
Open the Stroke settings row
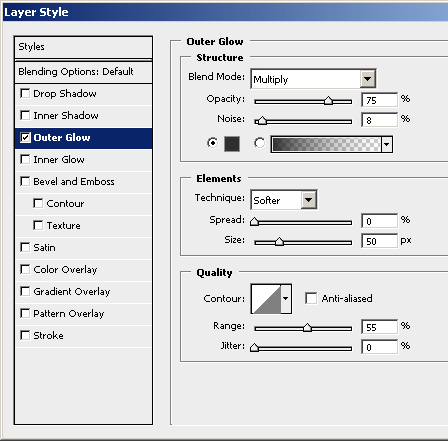83,336
